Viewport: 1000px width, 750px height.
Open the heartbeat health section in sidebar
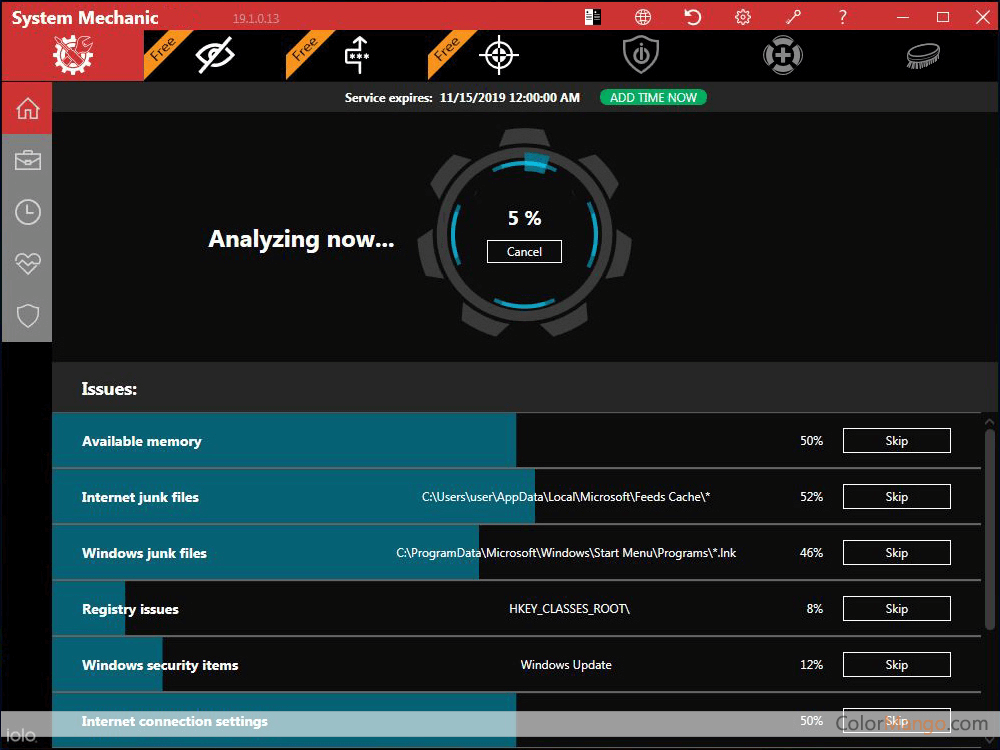[x=27, y=264]
